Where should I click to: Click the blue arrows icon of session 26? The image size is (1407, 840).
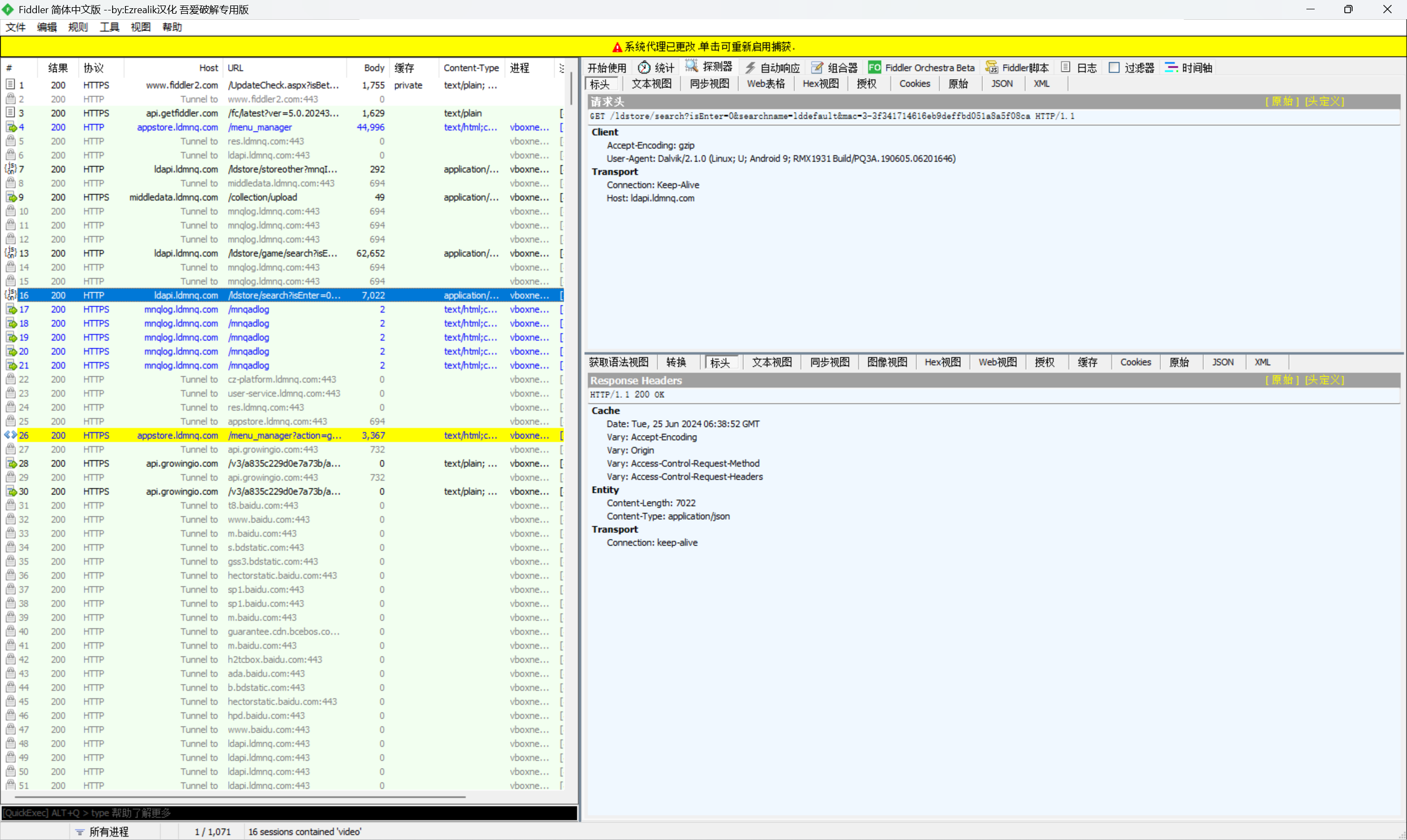(10, 435)
